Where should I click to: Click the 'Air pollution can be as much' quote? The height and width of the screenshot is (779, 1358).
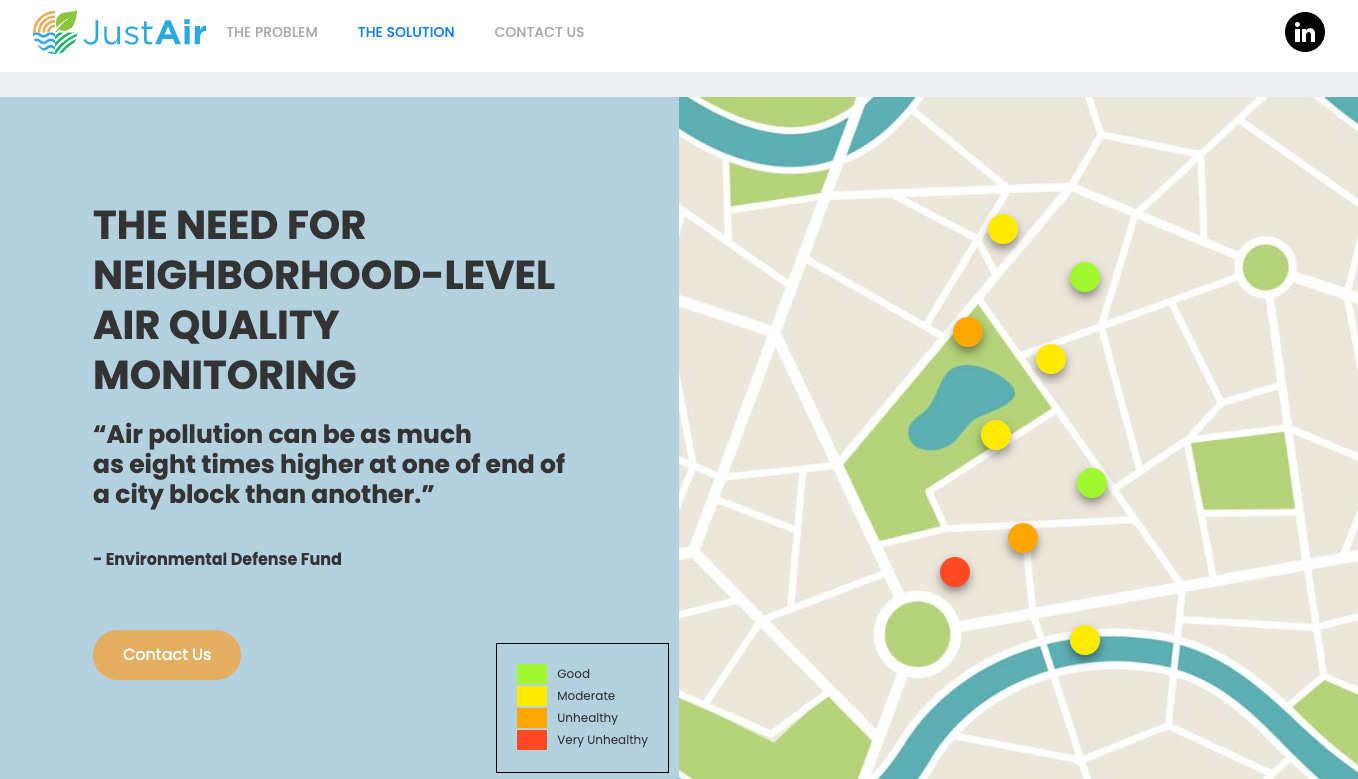329,464
